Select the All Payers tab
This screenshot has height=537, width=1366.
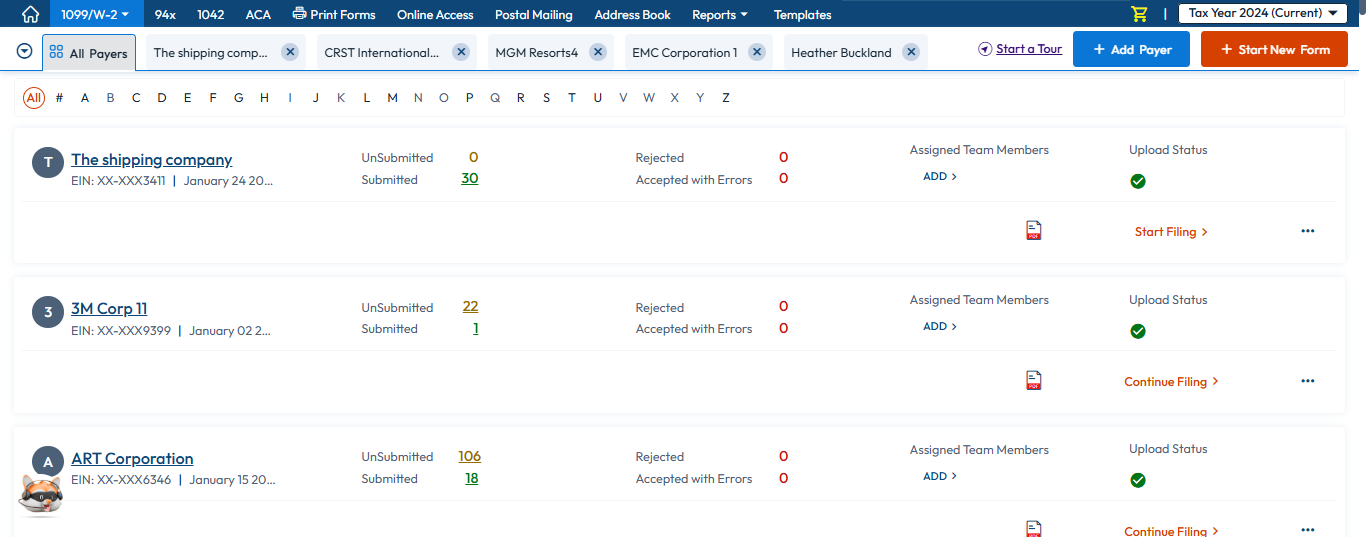89,53
